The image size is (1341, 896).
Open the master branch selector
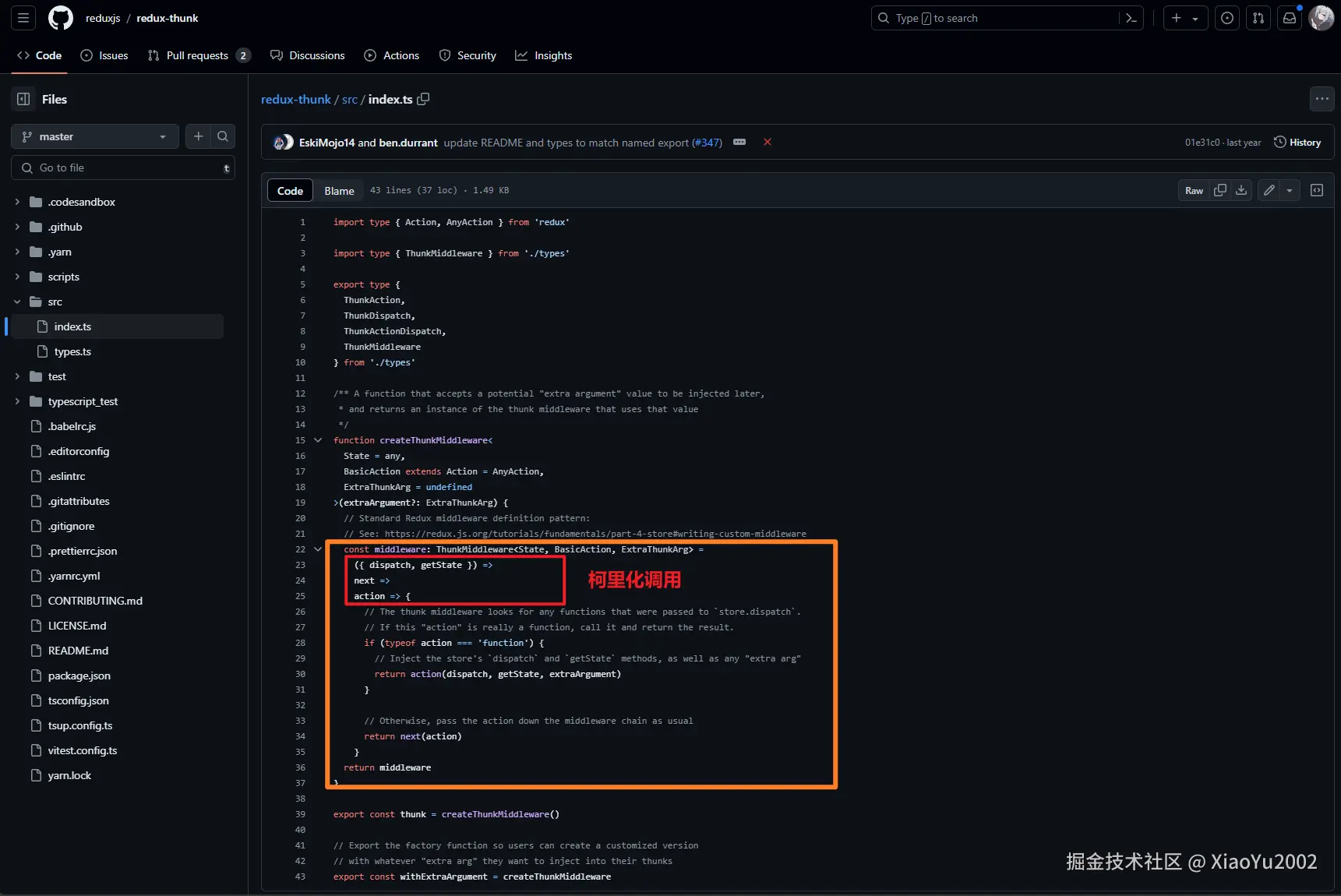pyautogui.click(x=95, y=136)
